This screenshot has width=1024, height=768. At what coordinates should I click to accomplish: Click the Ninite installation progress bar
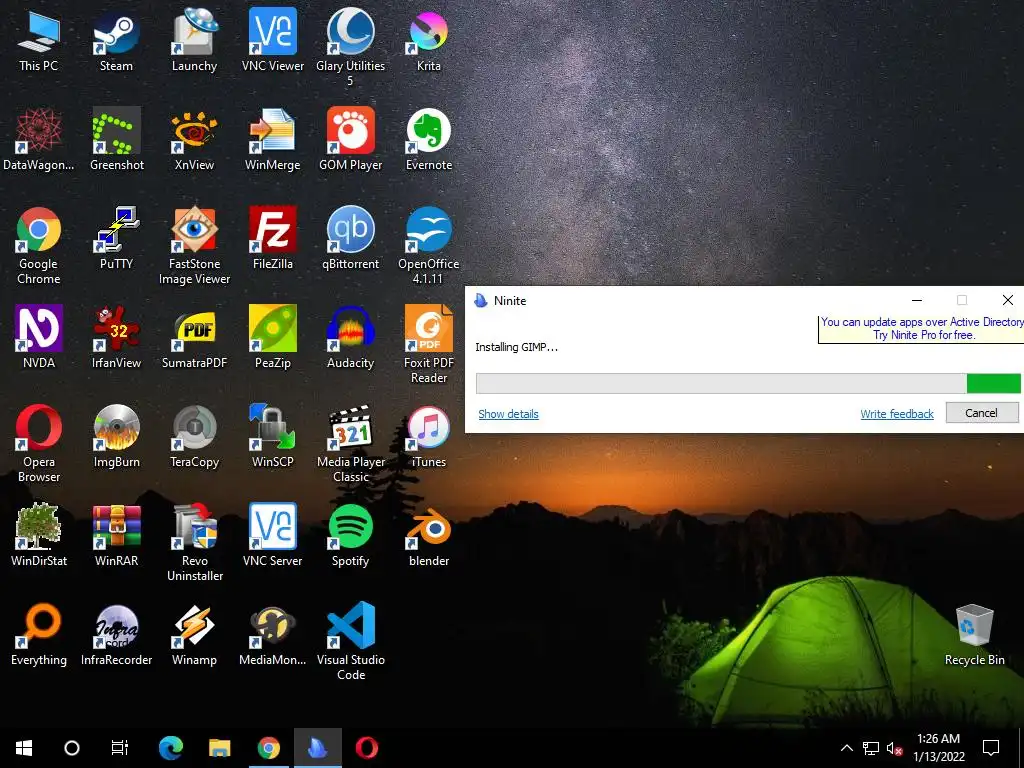[748, 383]
